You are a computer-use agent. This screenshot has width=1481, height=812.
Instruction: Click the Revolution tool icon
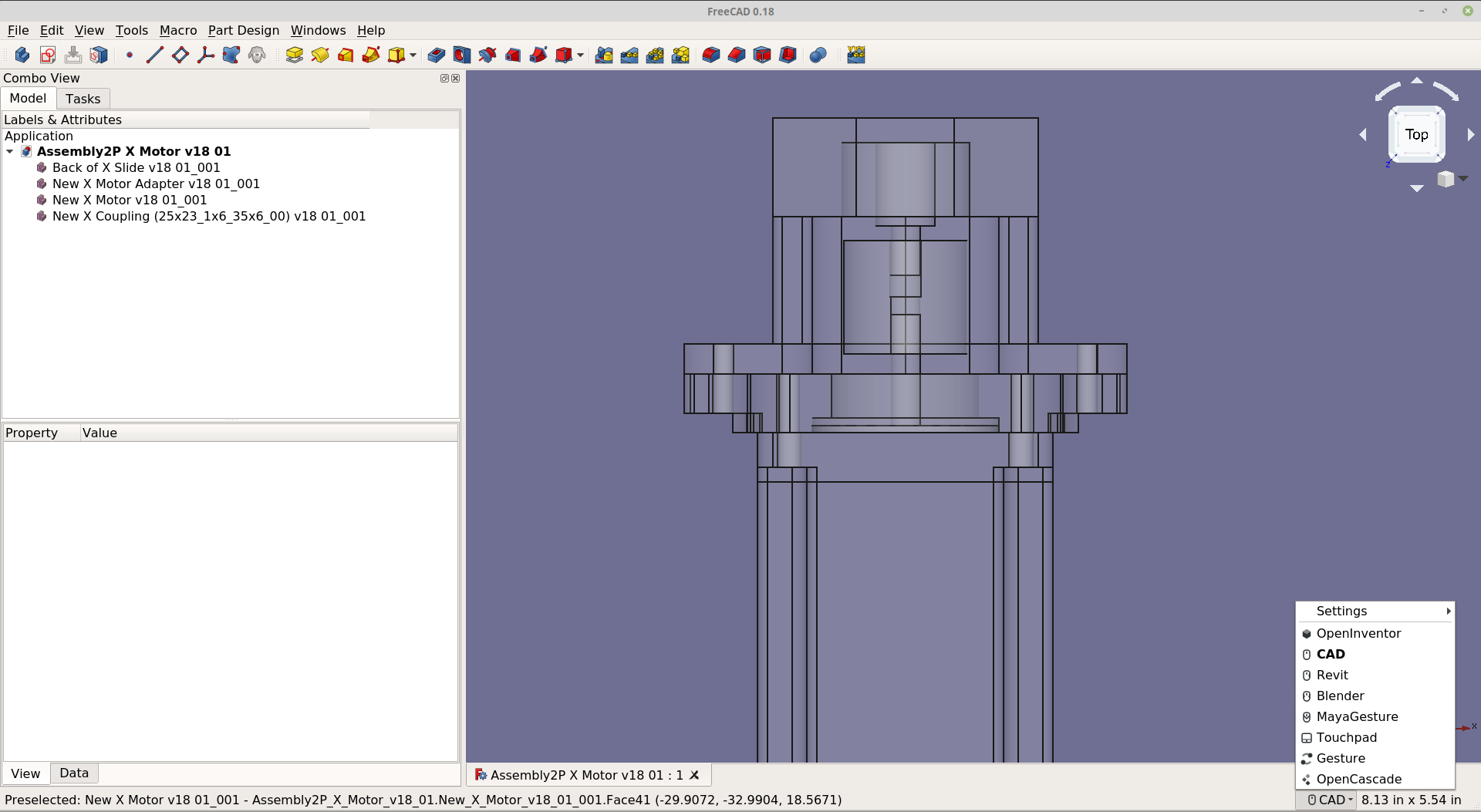click(320, 55)
